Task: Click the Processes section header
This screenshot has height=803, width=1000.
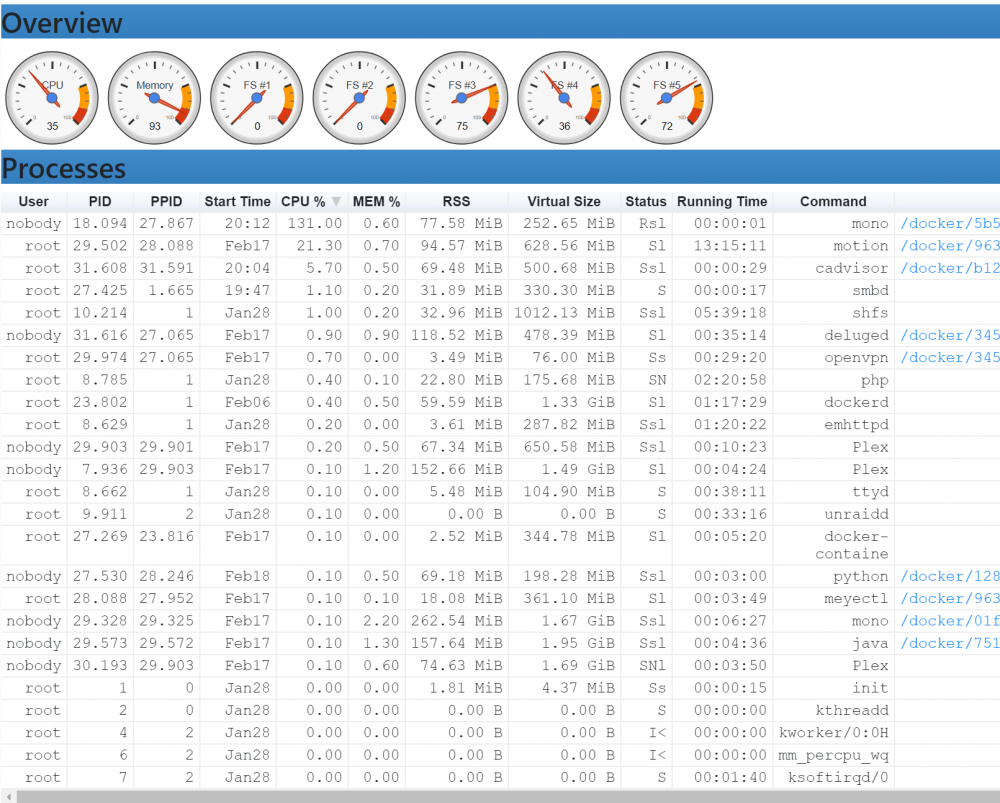Action: (501, 168)
